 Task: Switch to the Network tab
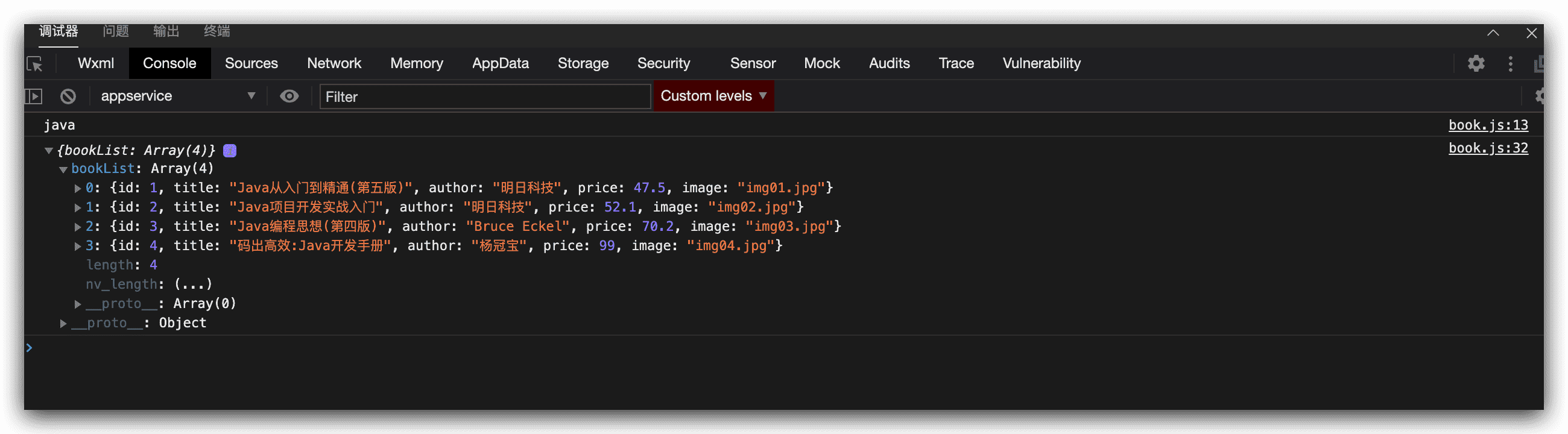[x=334, y=63]
